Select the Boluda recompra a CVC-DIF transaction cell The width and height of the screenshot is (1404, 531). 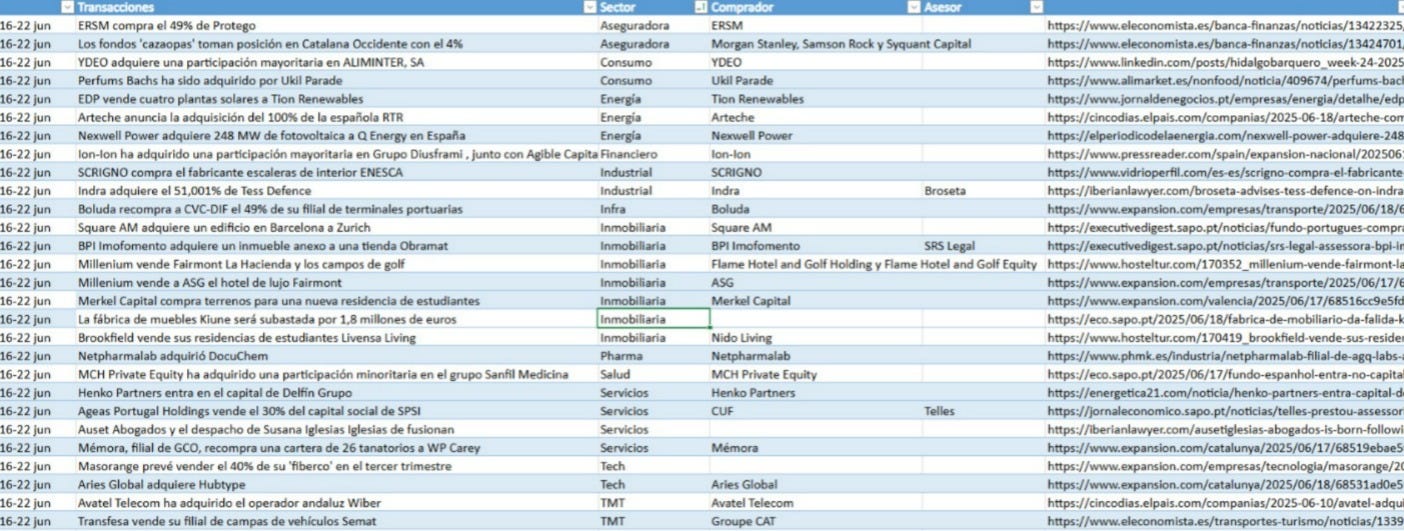coord(336,209)
